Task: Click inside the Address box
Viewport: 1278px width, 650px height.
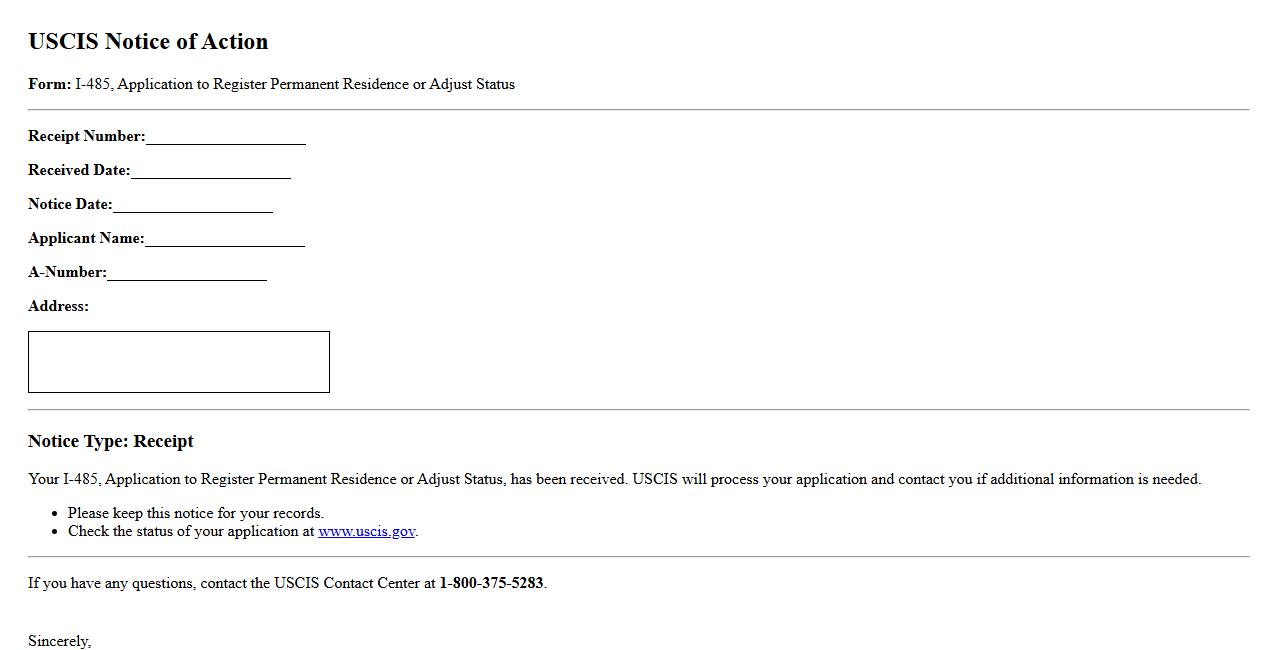Action: pos(179,362)
